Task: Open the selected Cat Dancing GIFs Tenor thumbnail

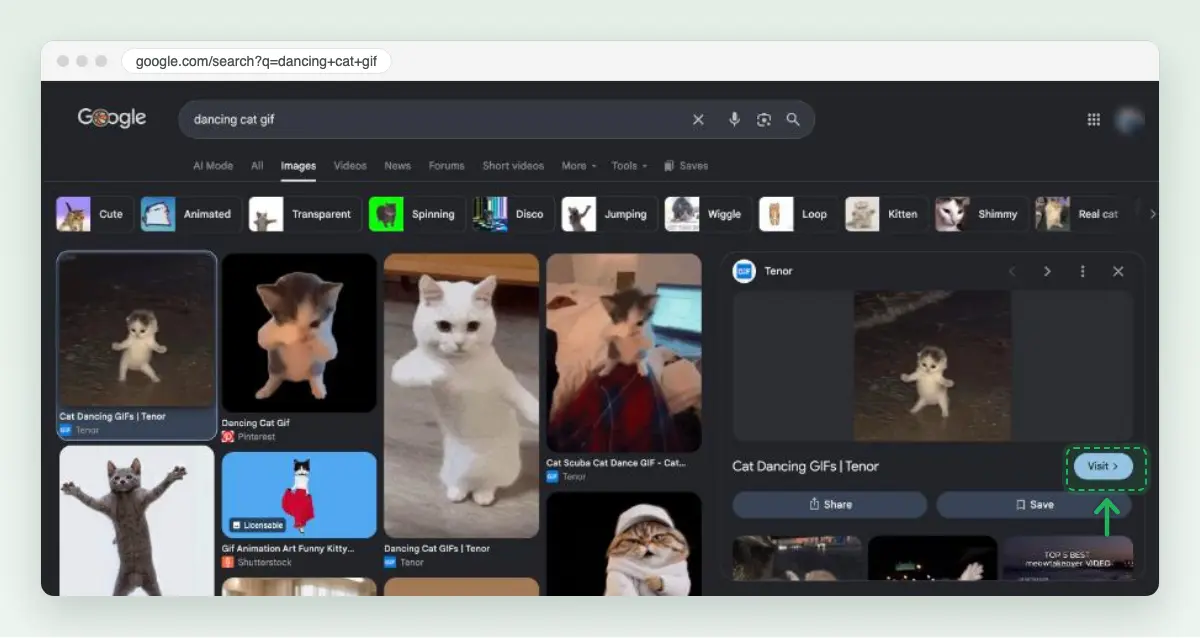Action: pyautogui.click(x=137, y=330)
